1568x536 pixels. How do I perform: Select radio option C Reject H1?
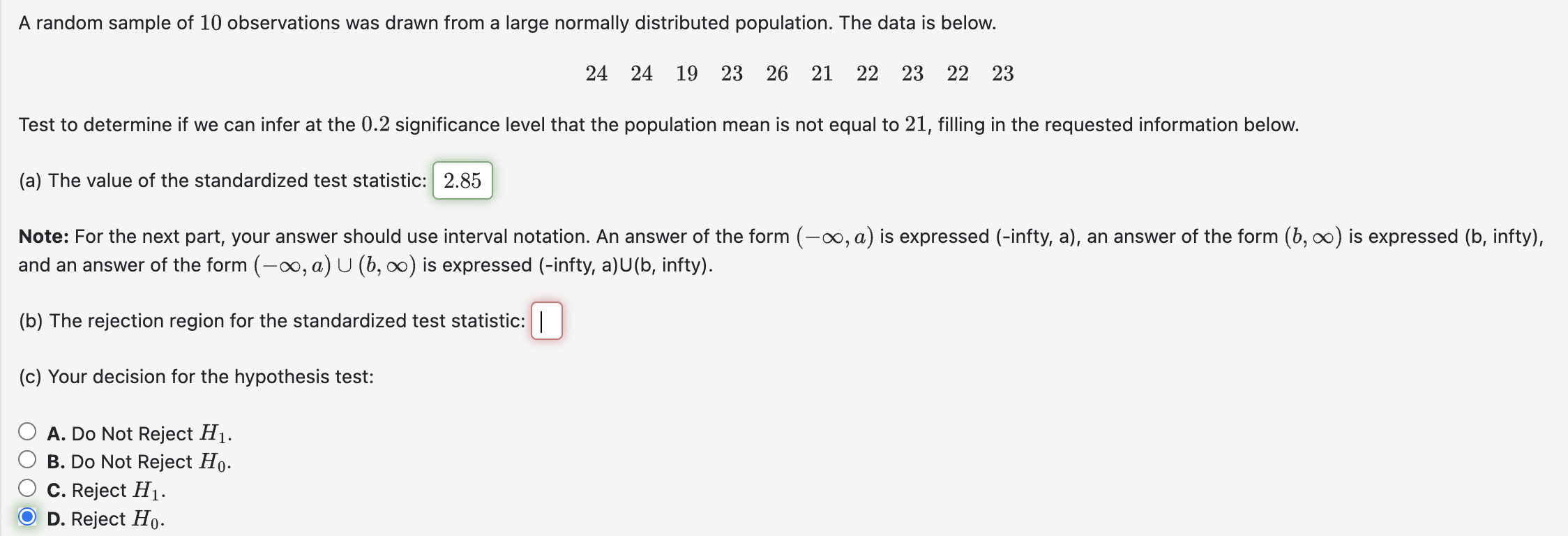(26, 490)
